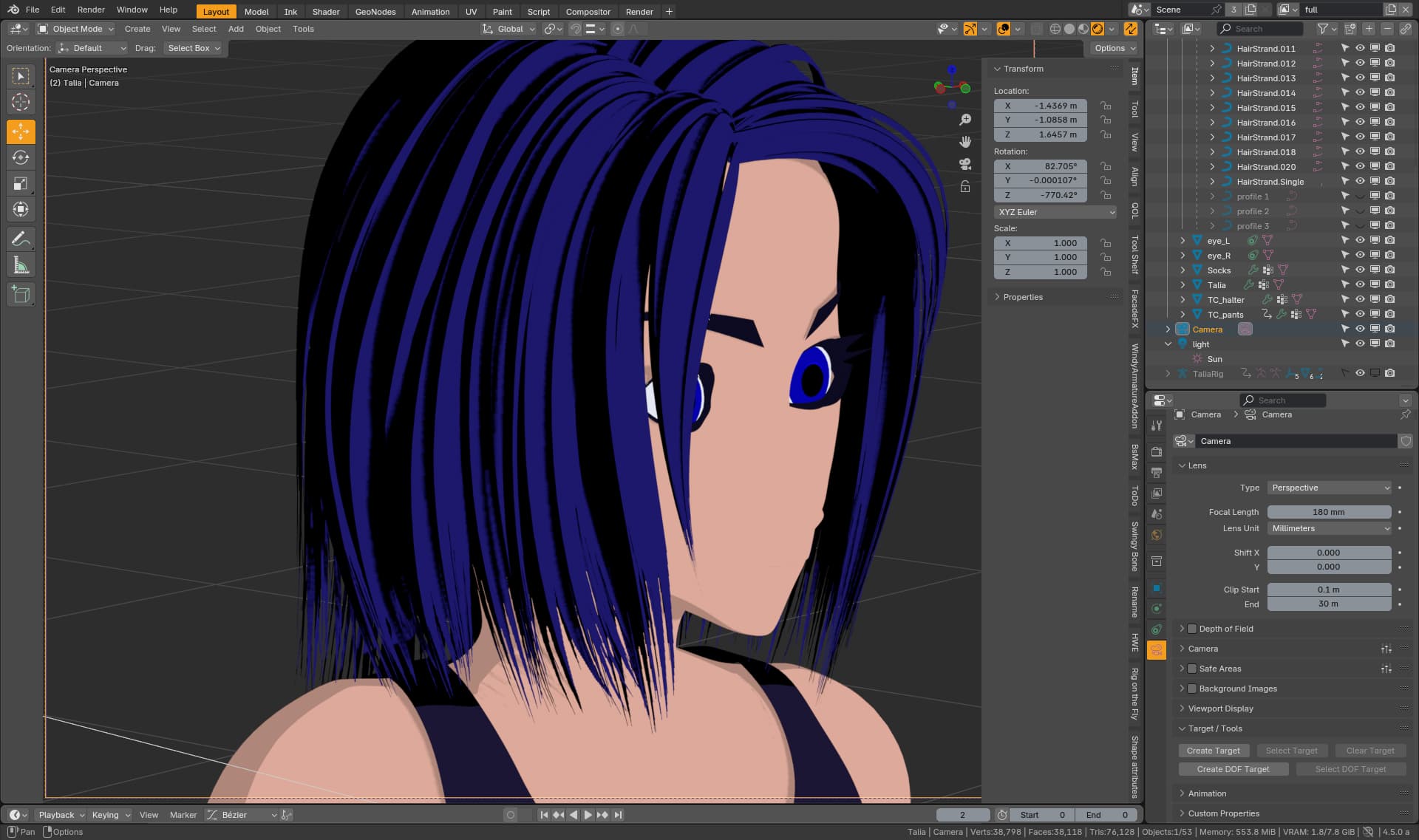
Task: Toggle visibility of the Camera object
Action: point(1360,329)
